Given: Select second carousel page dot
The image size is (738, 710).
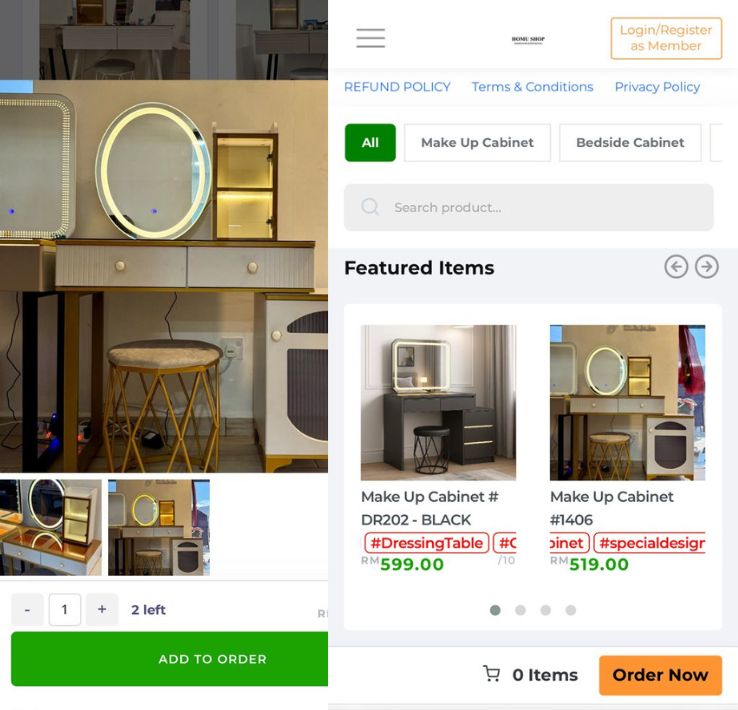Looking at the screenshot, I should [x=520, y=610].
